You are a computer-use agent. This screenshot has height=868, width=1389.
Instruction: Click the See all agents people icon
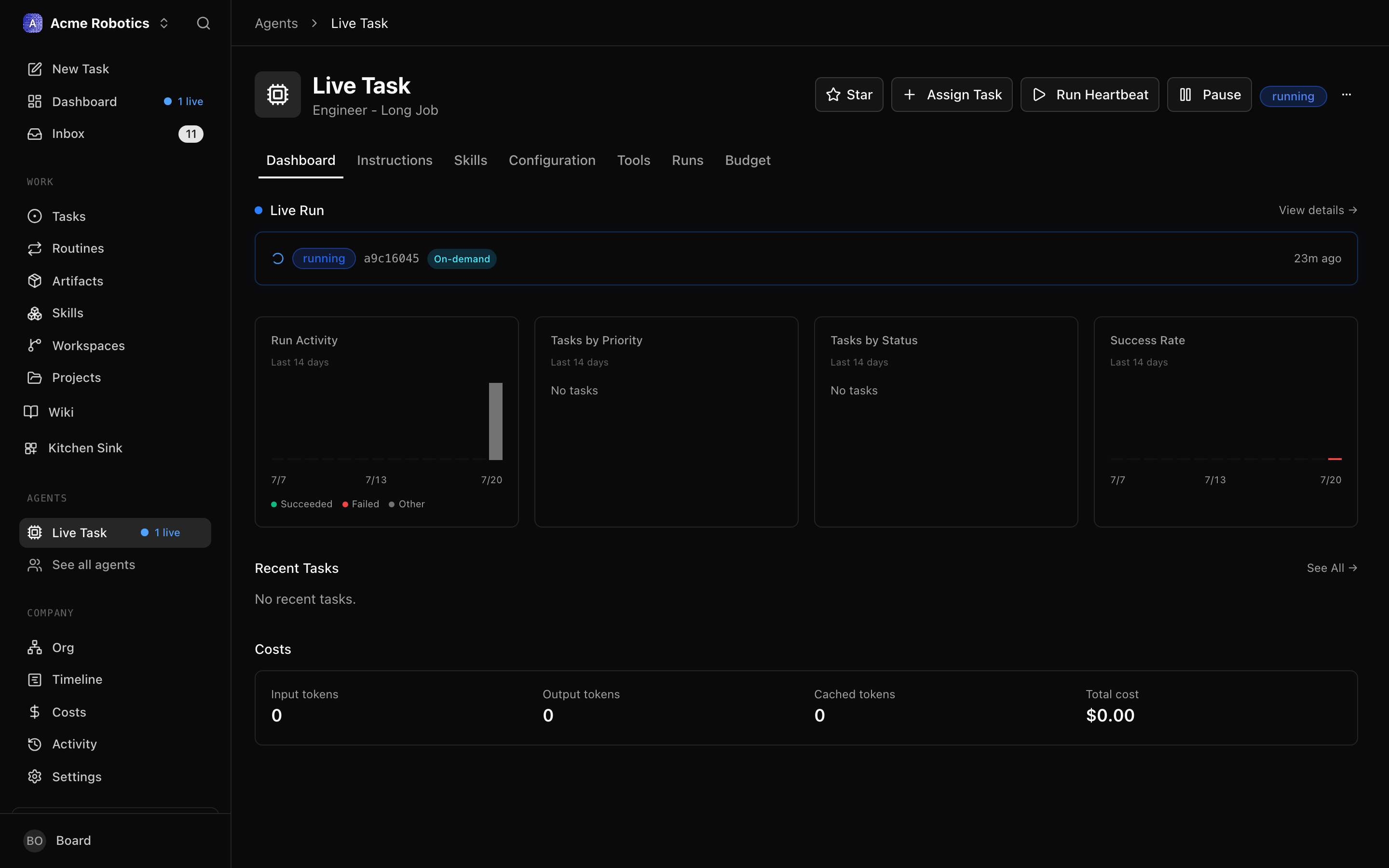tap(34, 565)
